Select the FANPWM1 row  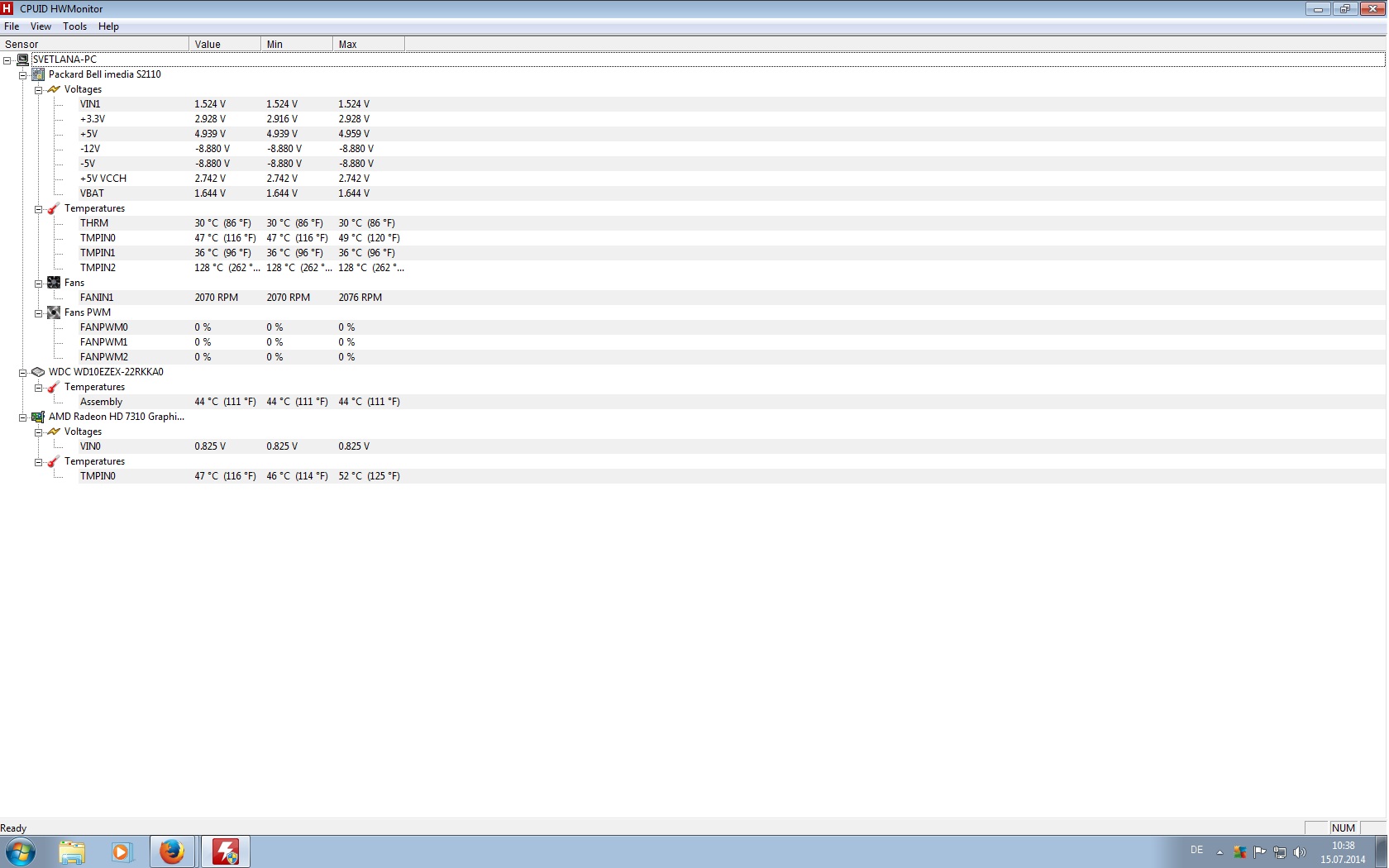click(731, 342)
